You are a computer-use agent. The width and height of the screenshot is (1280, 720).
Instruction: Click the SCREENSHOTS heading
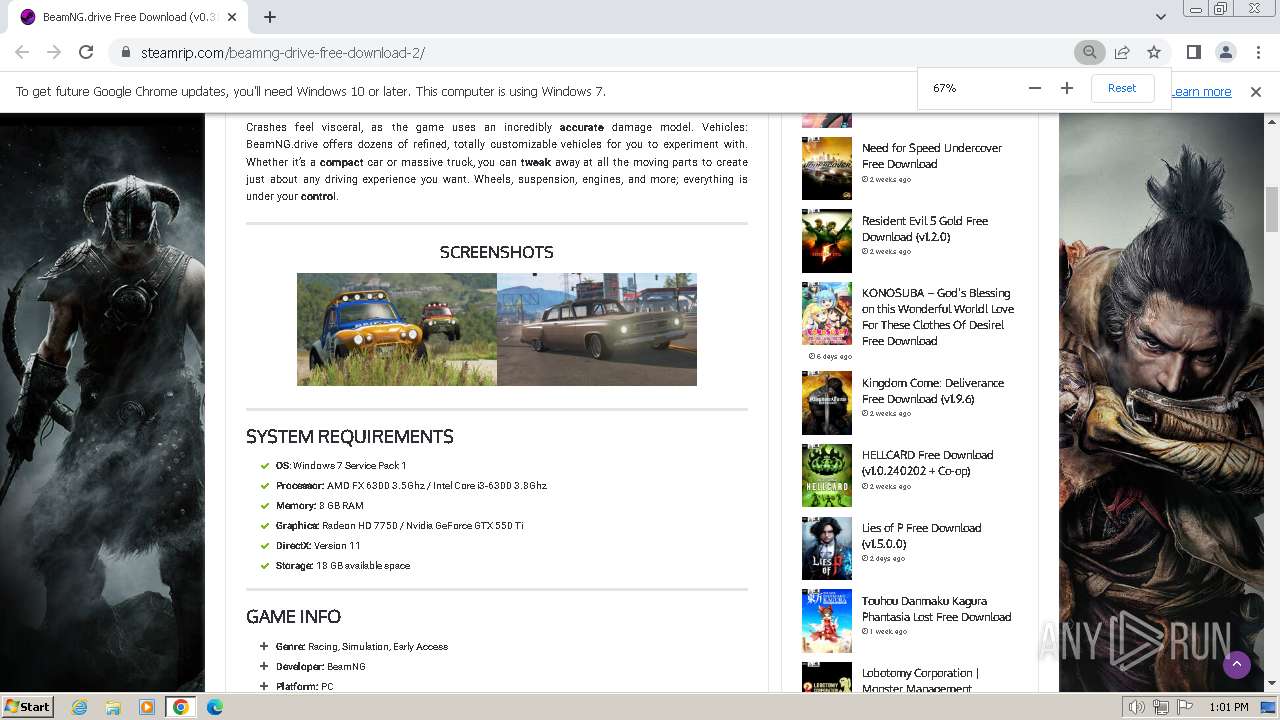pos(496,252)
